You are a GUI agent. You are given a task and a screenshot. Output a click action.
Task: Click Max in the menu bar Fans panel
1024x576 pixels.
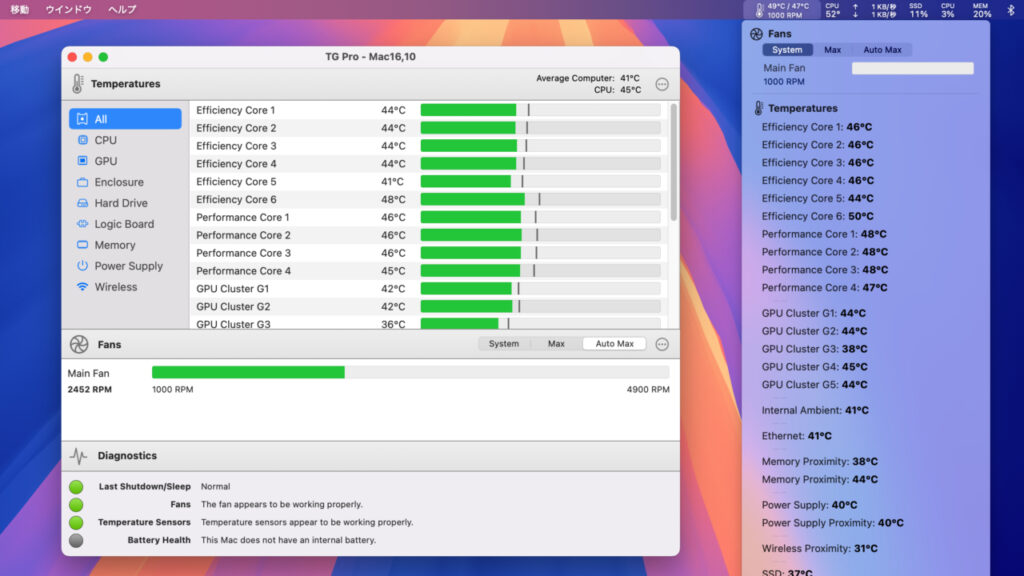coord(834,49)
